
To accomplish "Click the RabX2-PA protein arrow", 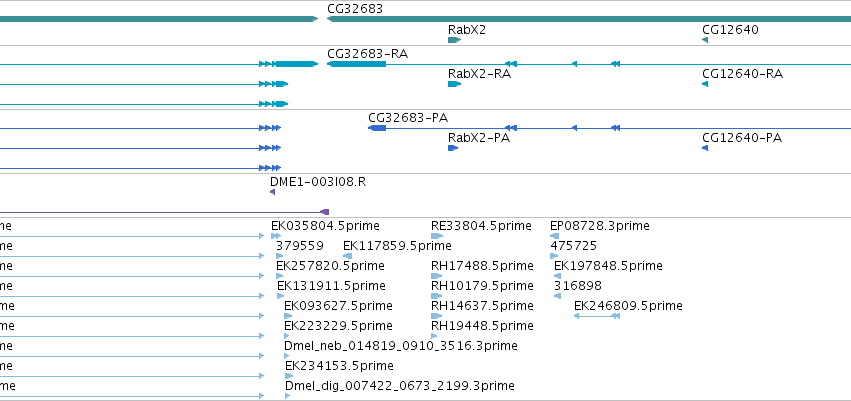I will [453, 148].
